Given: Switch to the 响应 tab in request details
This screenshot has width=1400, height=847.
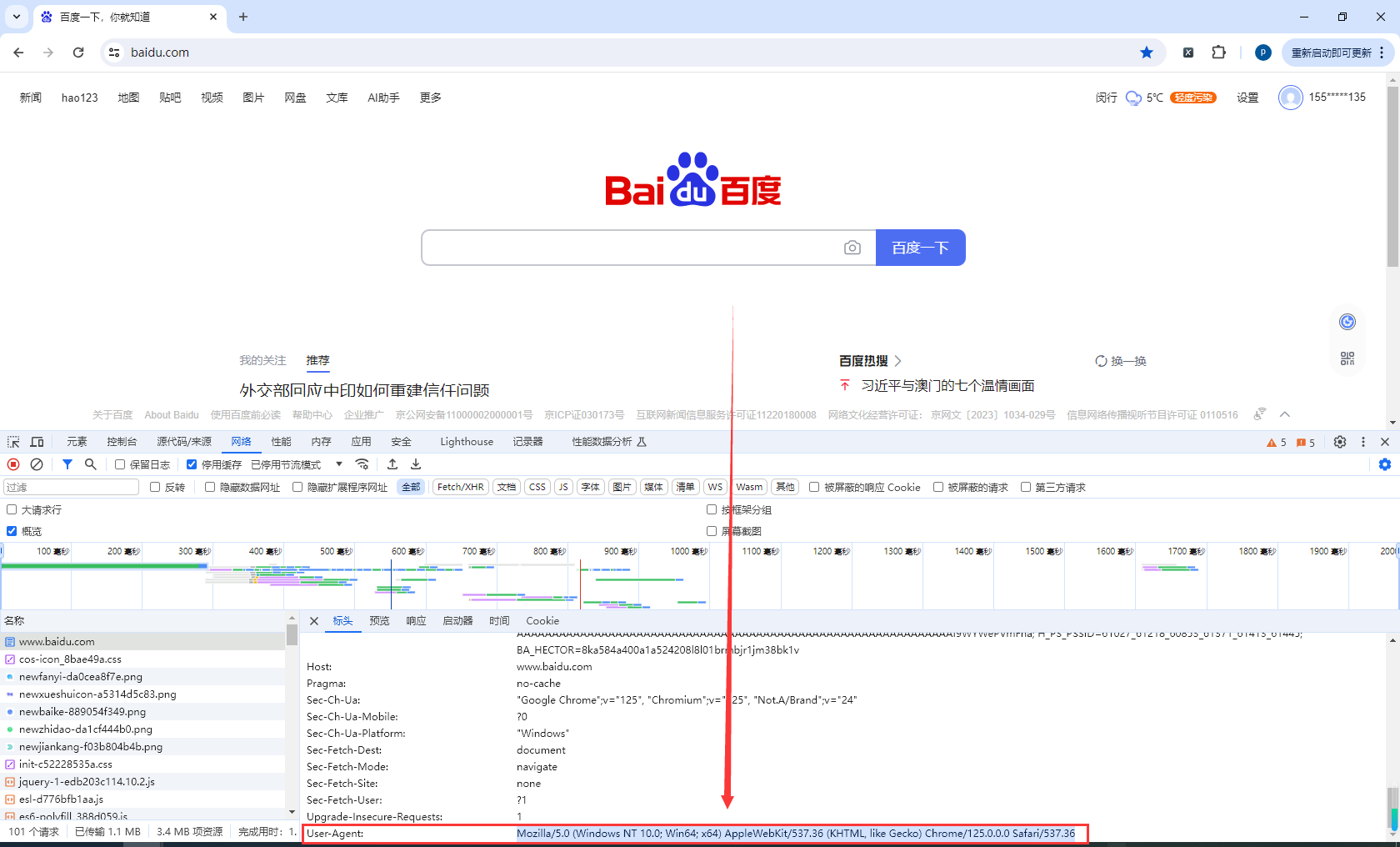Looking at the screenshot, I should [x=416, y=621].
